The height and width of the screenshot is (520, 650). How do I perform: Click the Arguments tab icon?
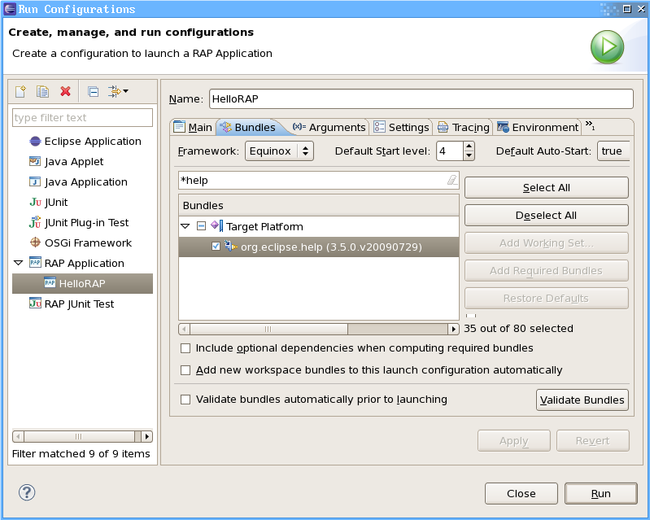point(299,126)
